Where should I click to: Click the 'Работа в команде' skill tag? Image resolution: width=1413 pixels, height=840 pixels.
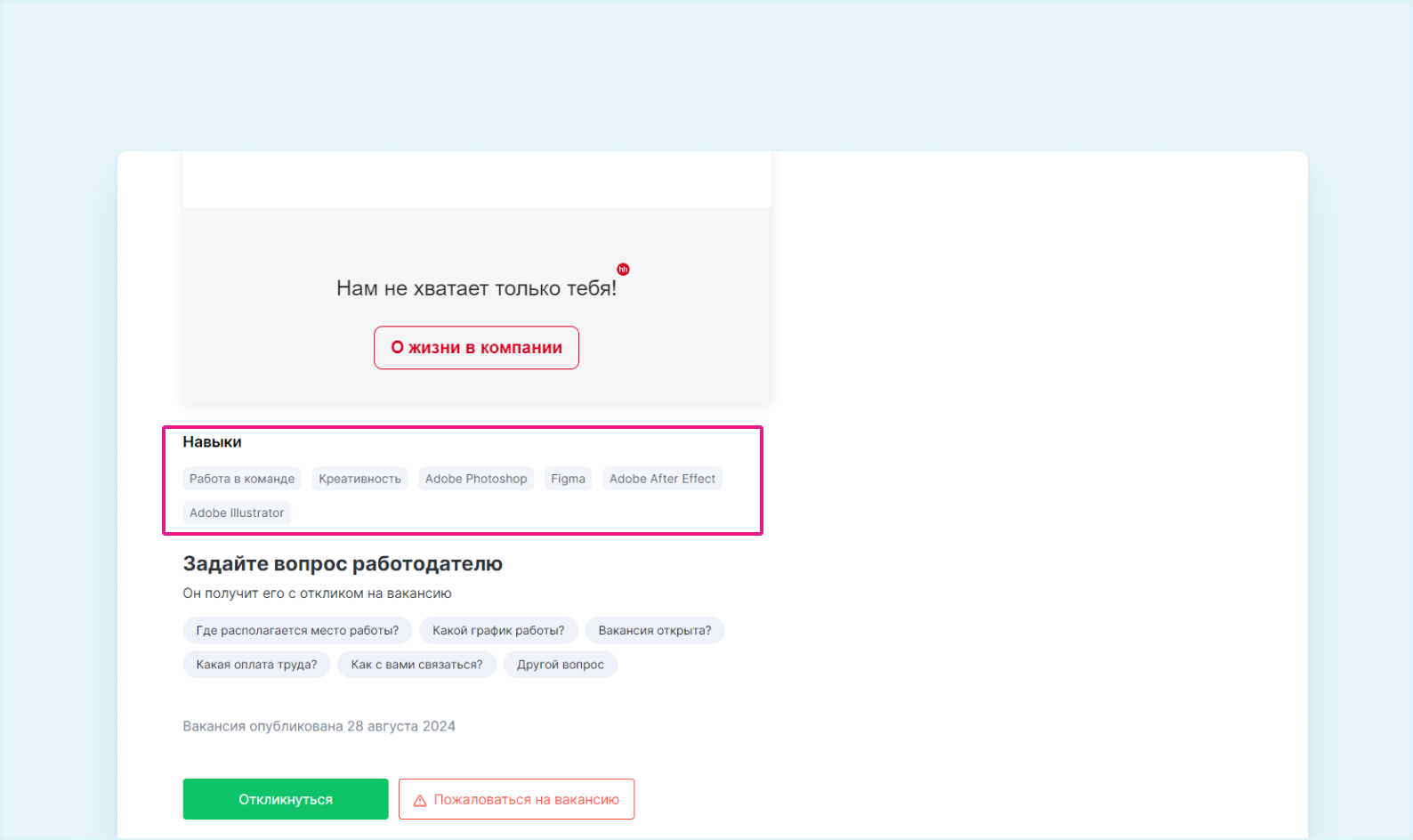tap(242, 479)
